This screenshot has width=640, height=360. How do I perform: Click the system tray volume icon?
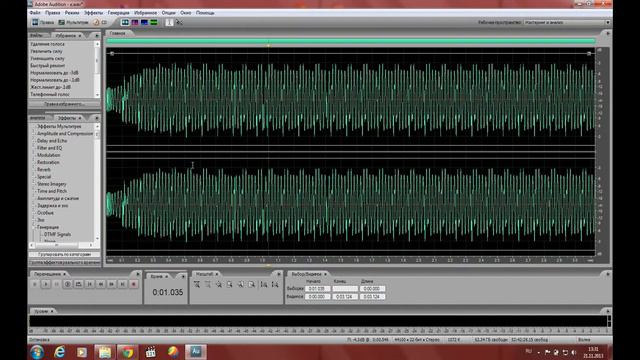574,352
